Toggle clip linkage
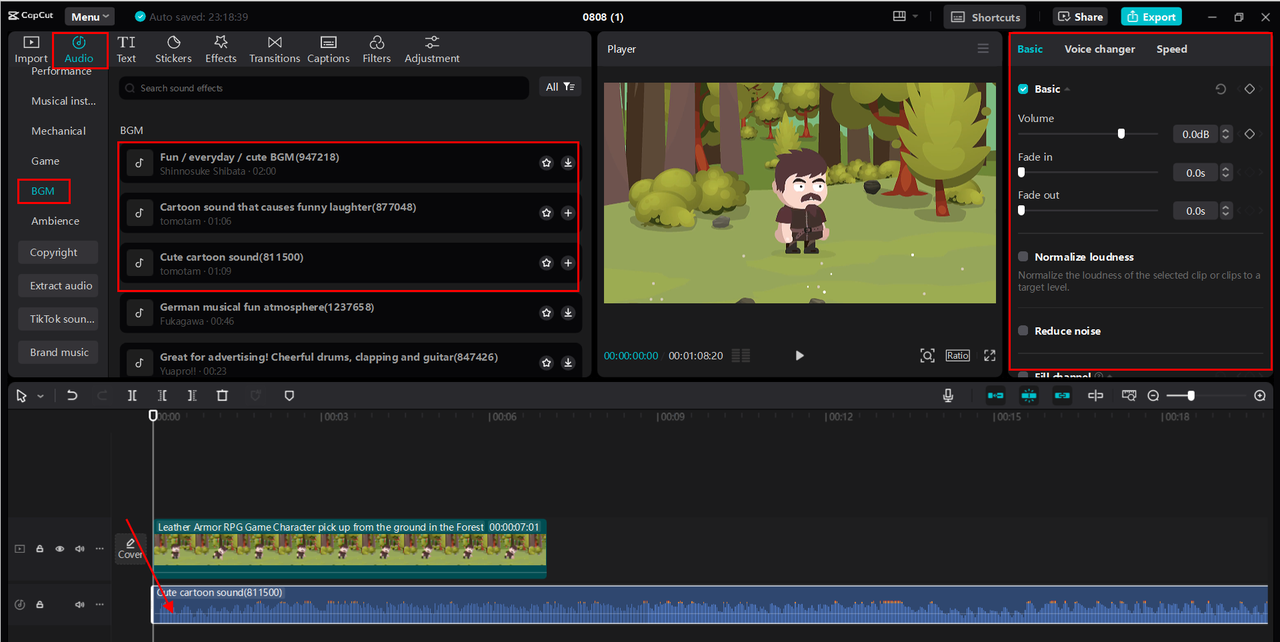The height and width of the screenshot is (642, 1280). 1062,396
